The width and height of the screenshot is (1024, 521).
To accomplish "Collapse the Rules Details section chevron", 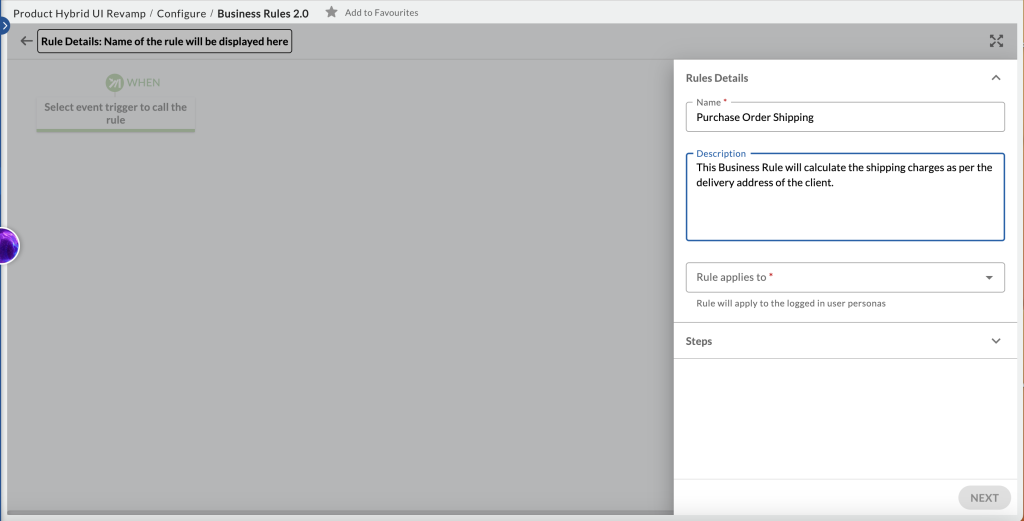I will (995, 78).
